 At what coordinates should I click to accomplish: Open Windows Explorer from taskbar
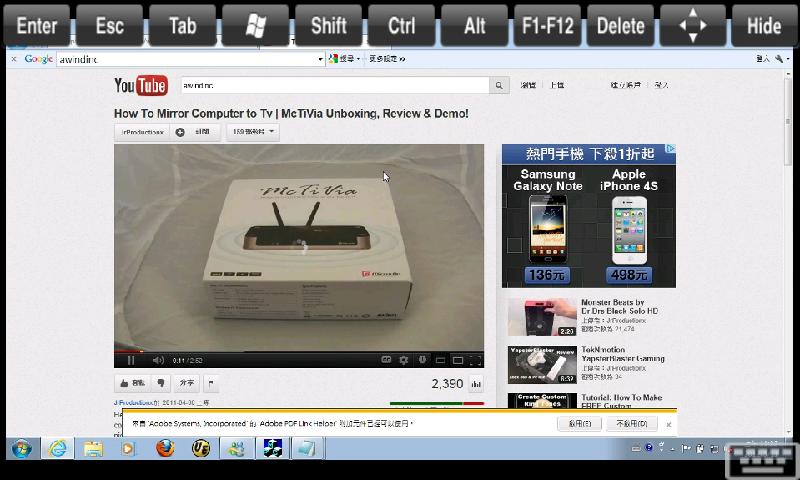click(93, 449)
